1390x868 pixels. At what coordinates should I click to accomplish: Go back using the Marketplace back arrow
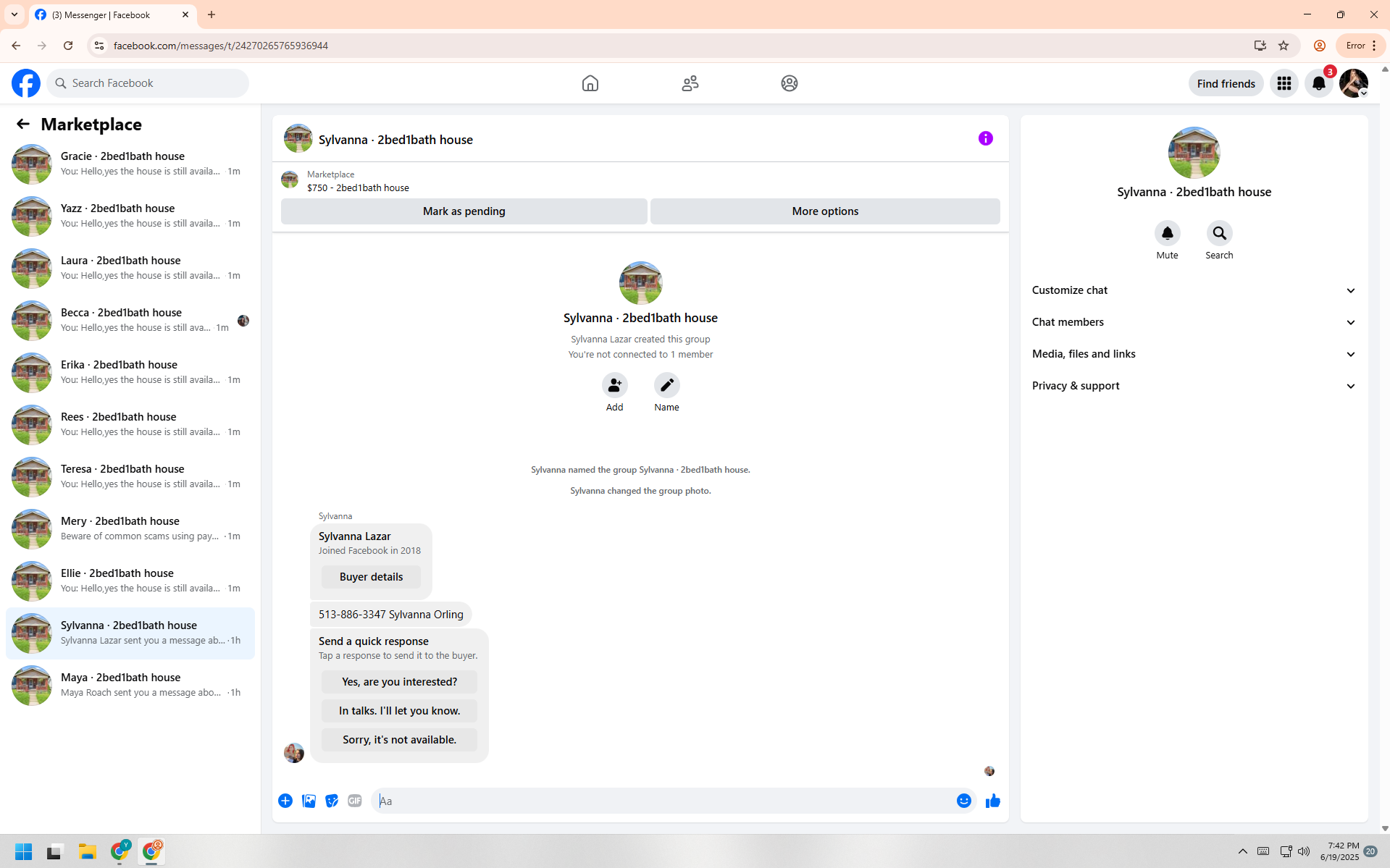23,125
